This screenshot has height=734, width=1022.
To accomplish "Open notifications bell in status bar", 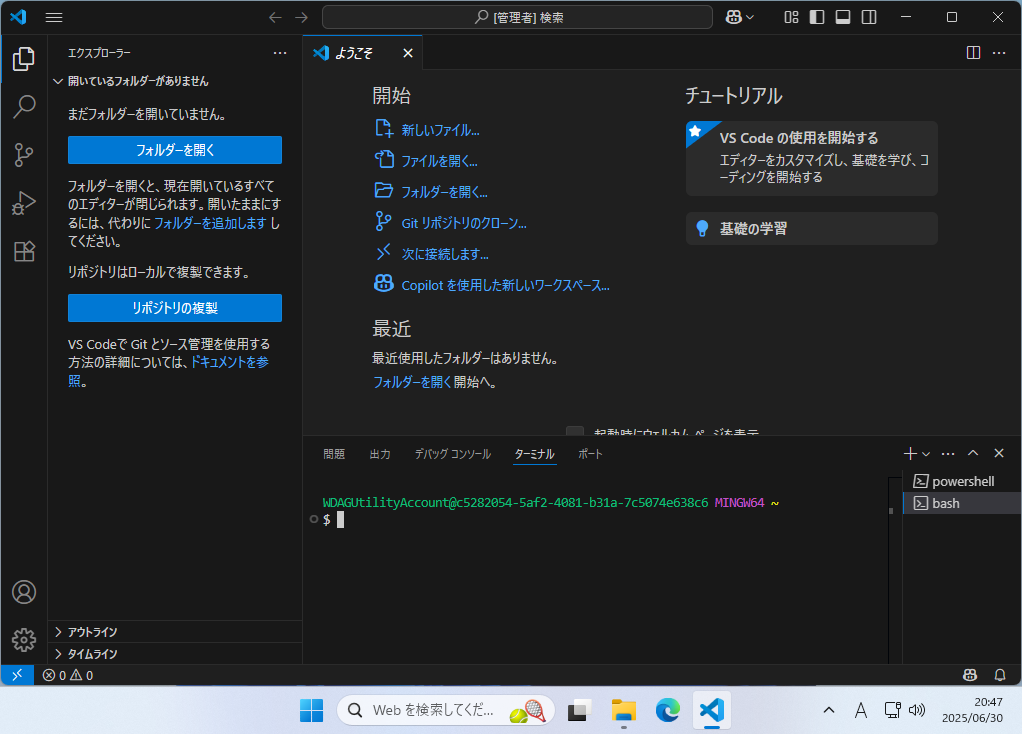I will (1000, 675).
